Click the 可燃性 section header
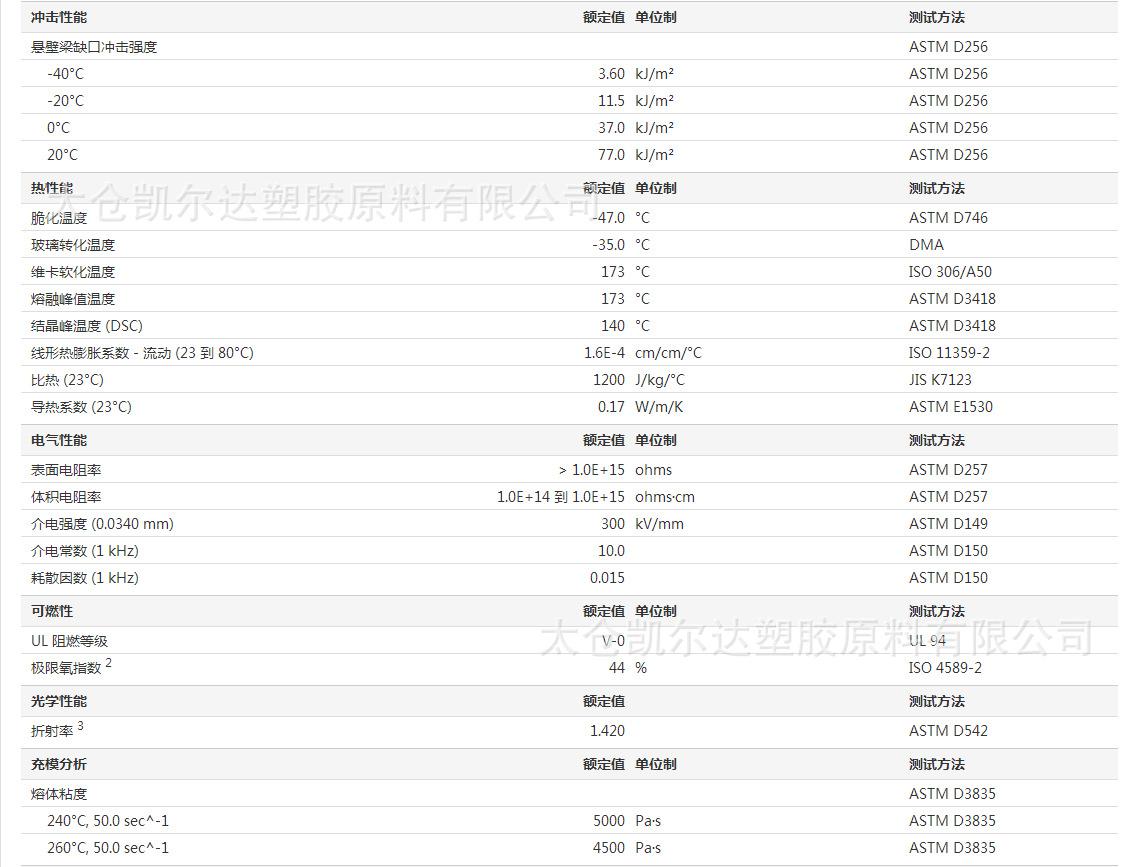 coord(51,611)
